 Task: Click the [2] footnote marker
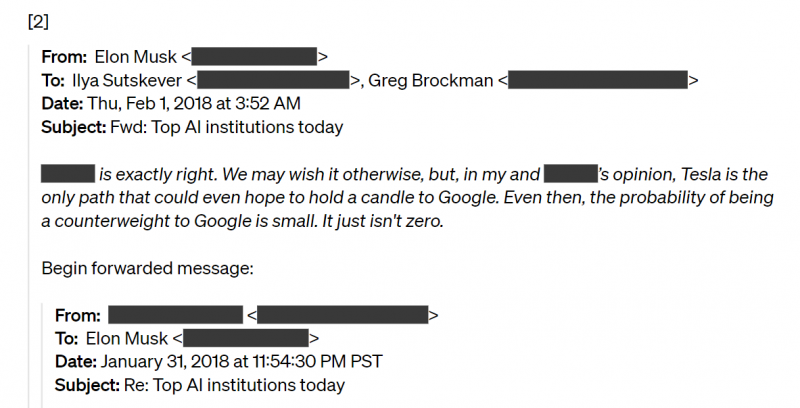pos(38,22)
